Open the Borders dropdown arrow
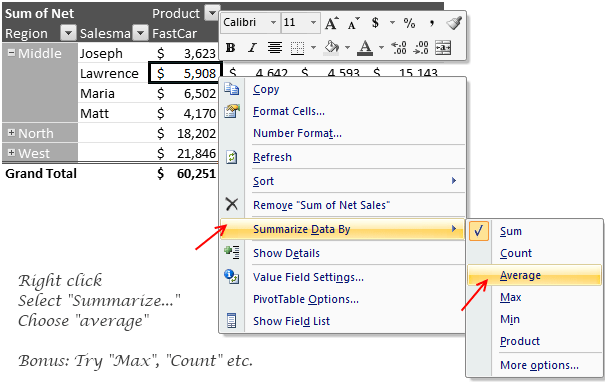The width and height of the screenshot is (605, 385). point(313,48)
